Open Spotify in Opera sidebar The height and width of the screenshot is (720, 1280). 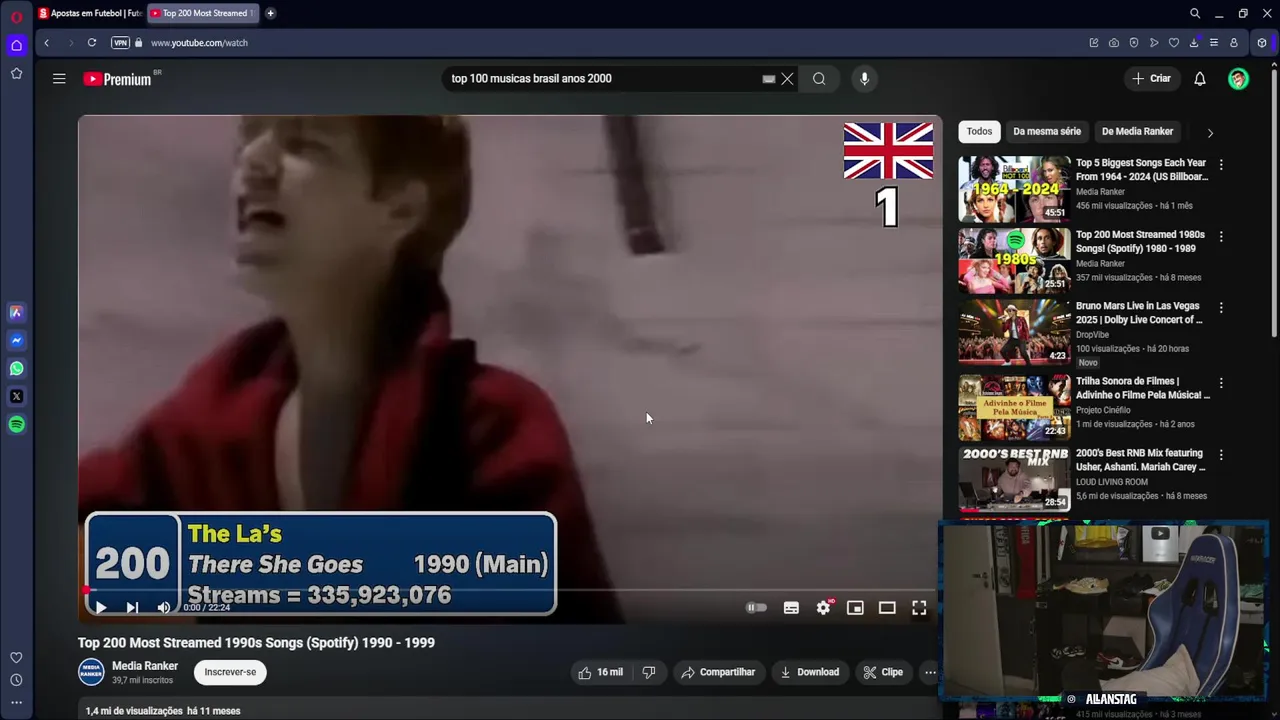click(16, 424)
